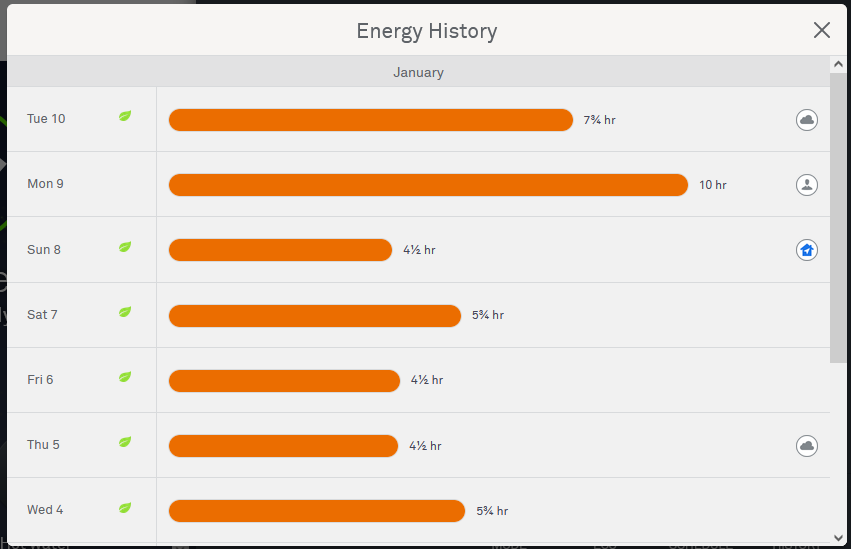This screenshot has width=851, height=549.
Task: Click the green leaf on Sun 8
Action: (x=125, y=247)
